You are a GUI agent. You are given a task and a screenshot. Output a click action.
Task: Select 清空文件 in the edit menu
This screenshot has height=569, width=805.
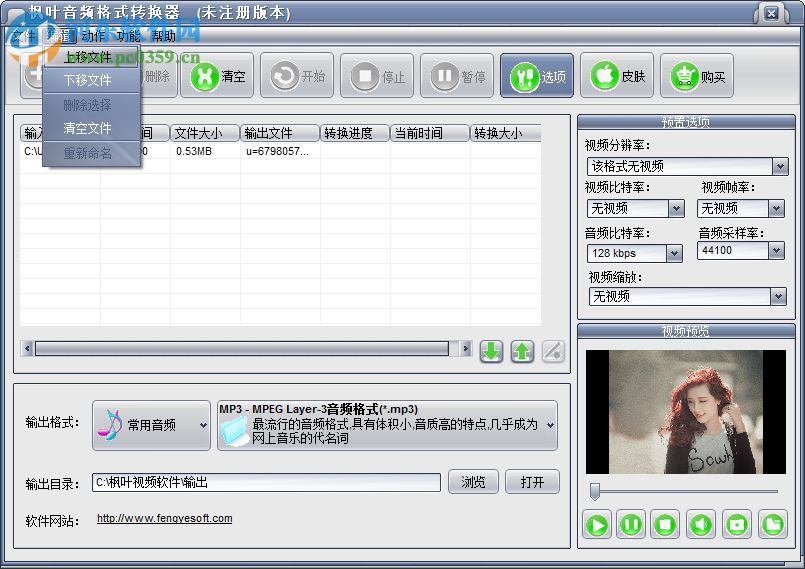click(91, 128)
